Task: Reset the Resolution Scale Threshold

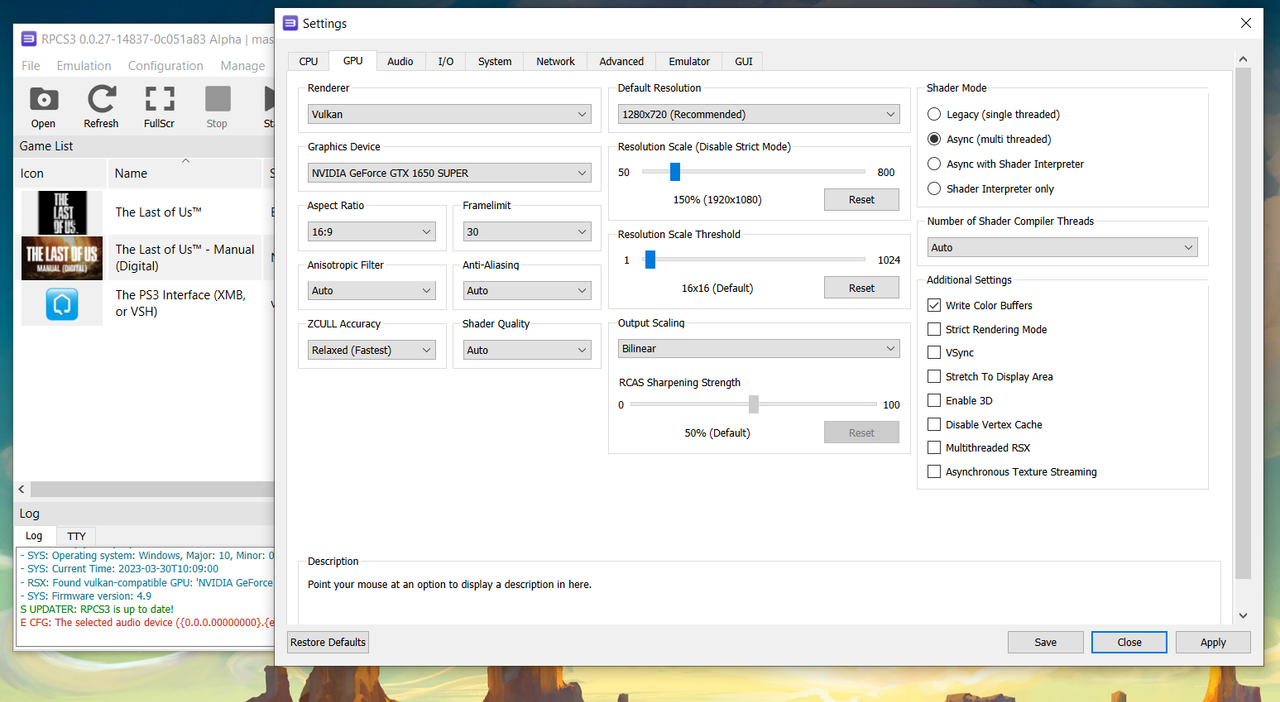Action: pos(861,288)
